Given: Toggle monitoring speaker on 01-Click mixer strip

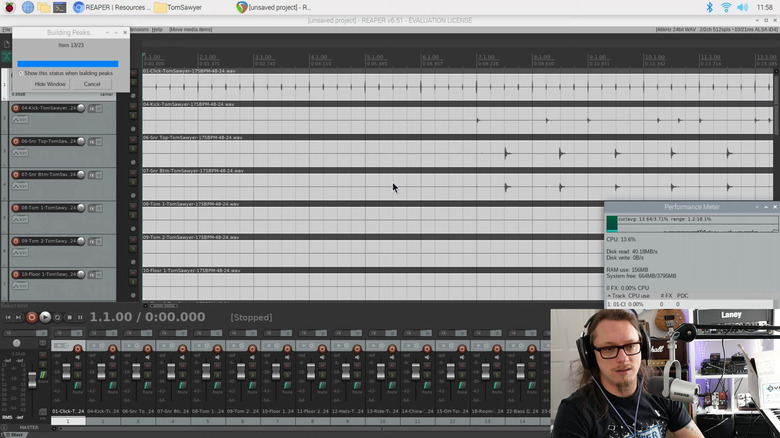Looking at the screenshot, I should (x=78, y=357).
